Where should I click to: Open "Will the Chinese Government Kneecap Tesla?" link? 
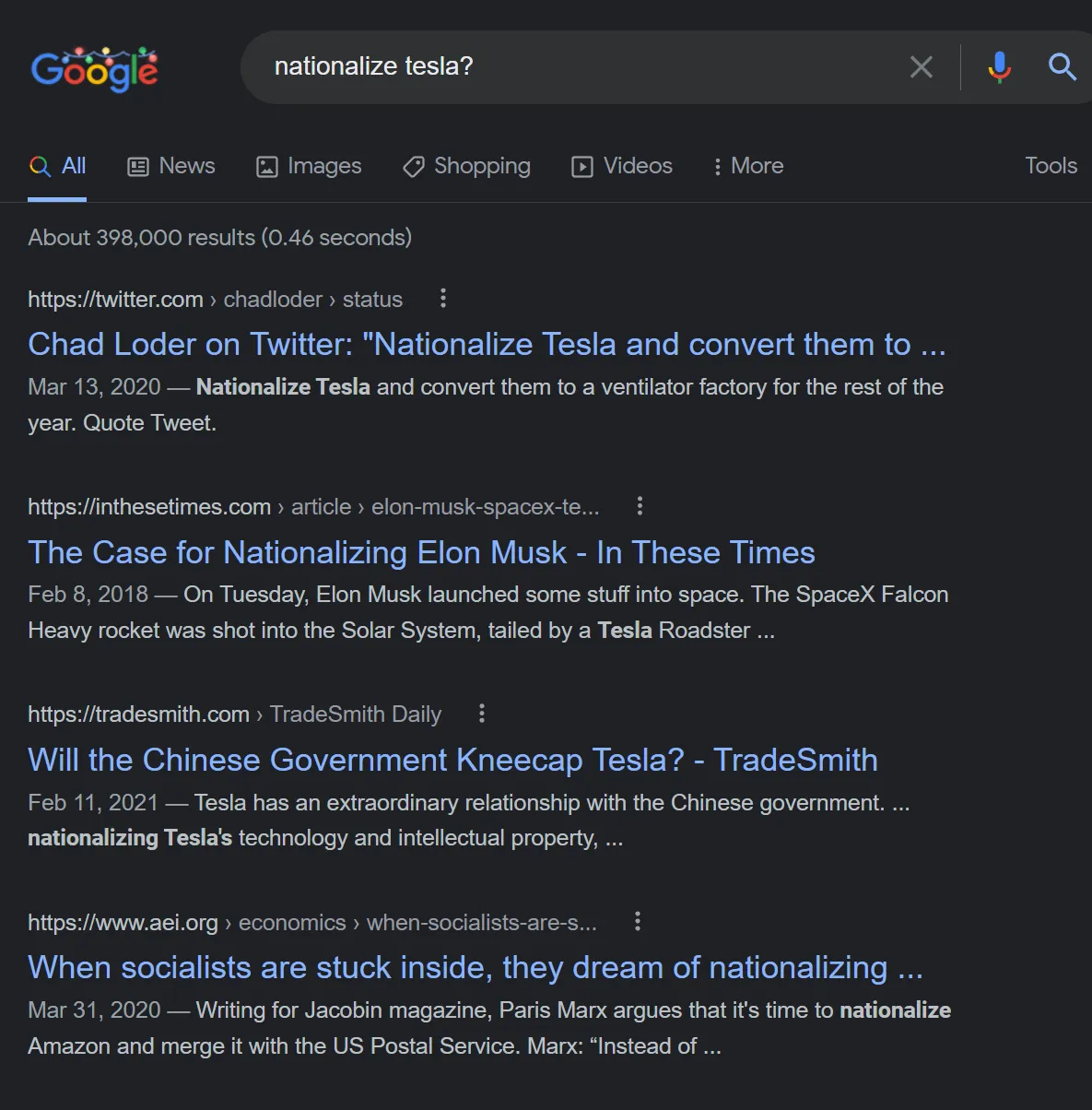452,760
